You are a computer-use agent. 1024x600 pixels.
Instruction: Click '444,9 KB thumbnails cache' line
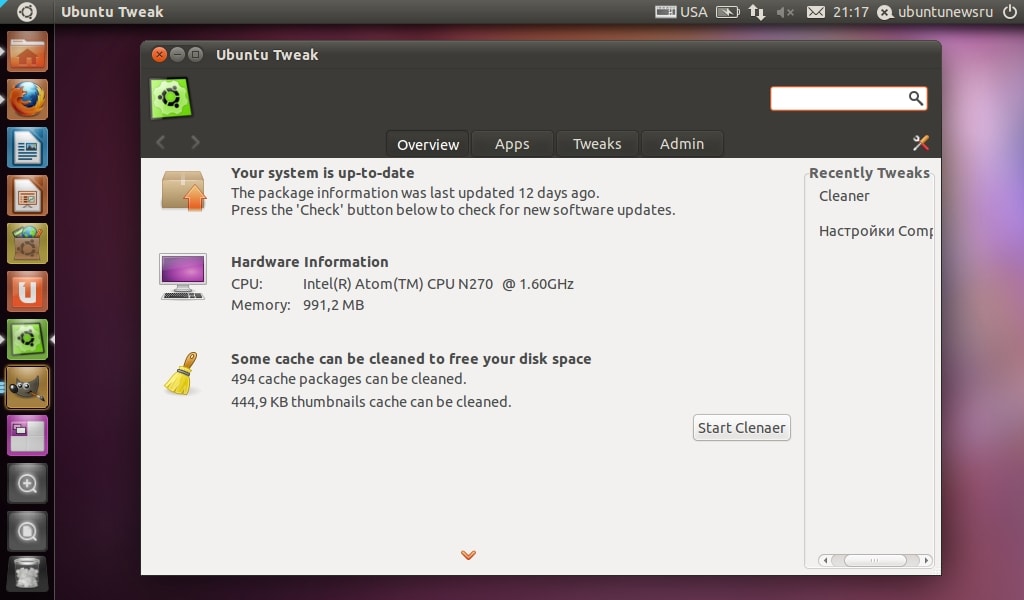click(x=371, y=402)
